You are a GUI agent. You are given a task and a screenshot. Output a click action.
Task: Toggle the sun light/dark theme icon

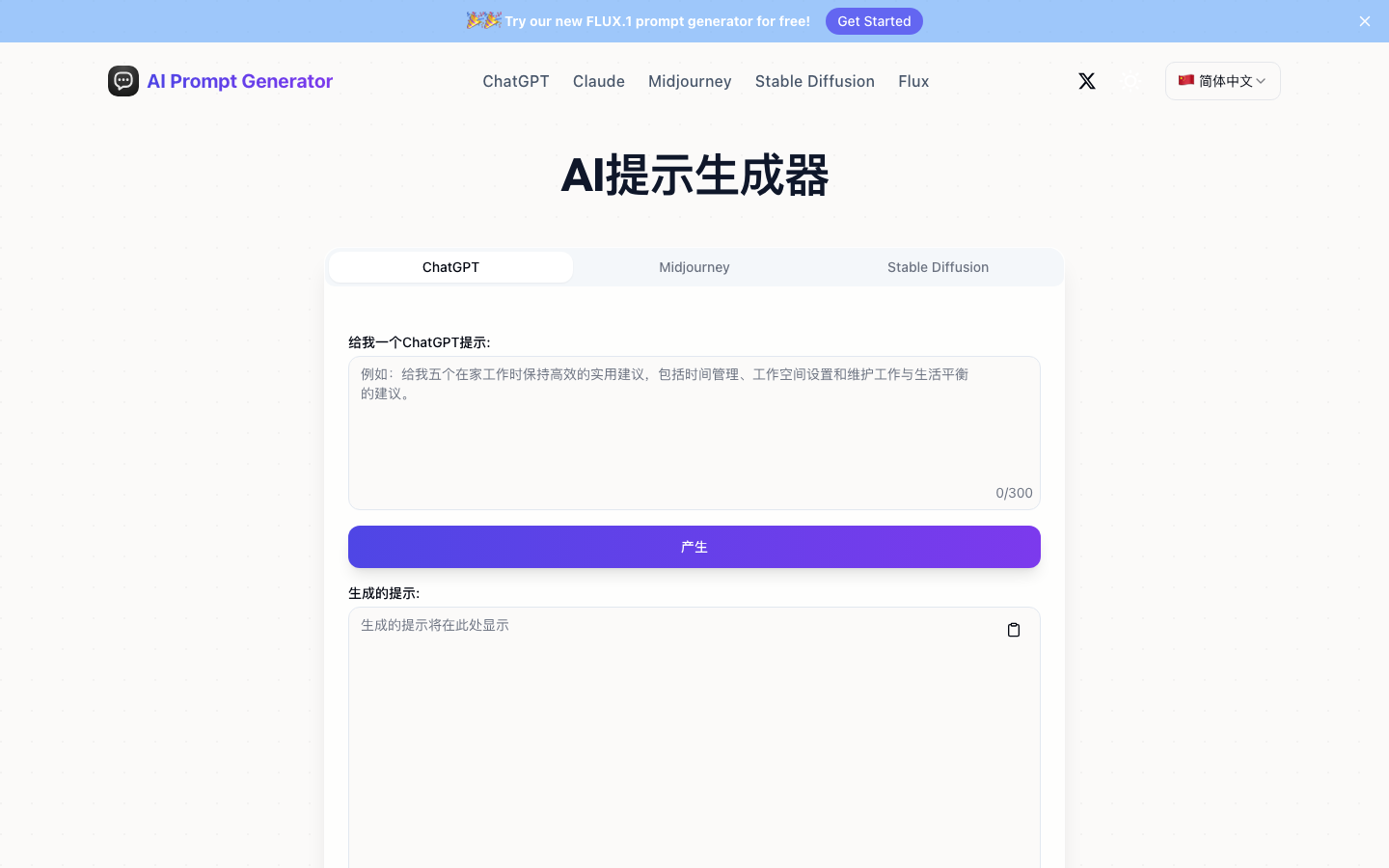click(x=1131, y=81)
